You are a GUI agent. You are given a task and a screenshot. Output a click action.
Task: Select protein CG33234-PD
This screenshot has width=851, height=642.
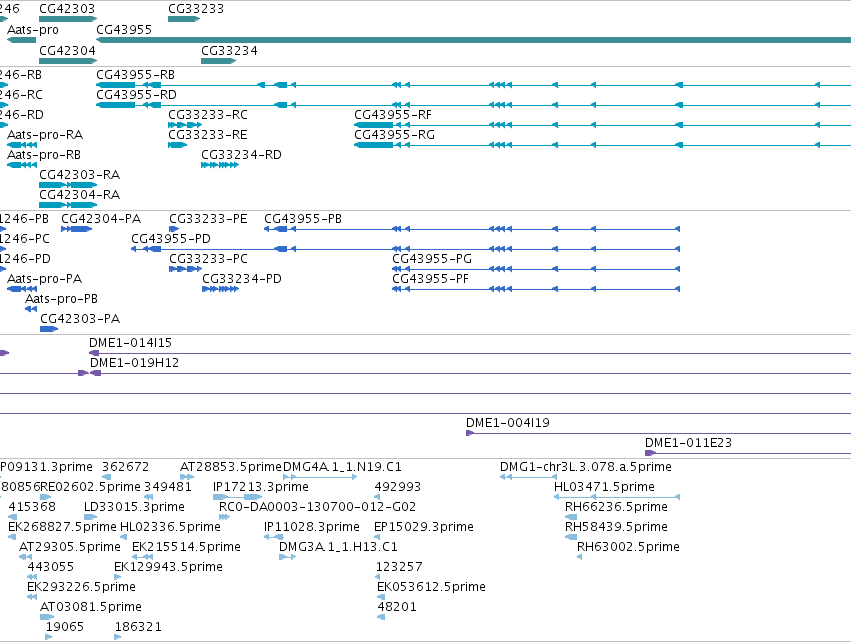pos(242,279)
